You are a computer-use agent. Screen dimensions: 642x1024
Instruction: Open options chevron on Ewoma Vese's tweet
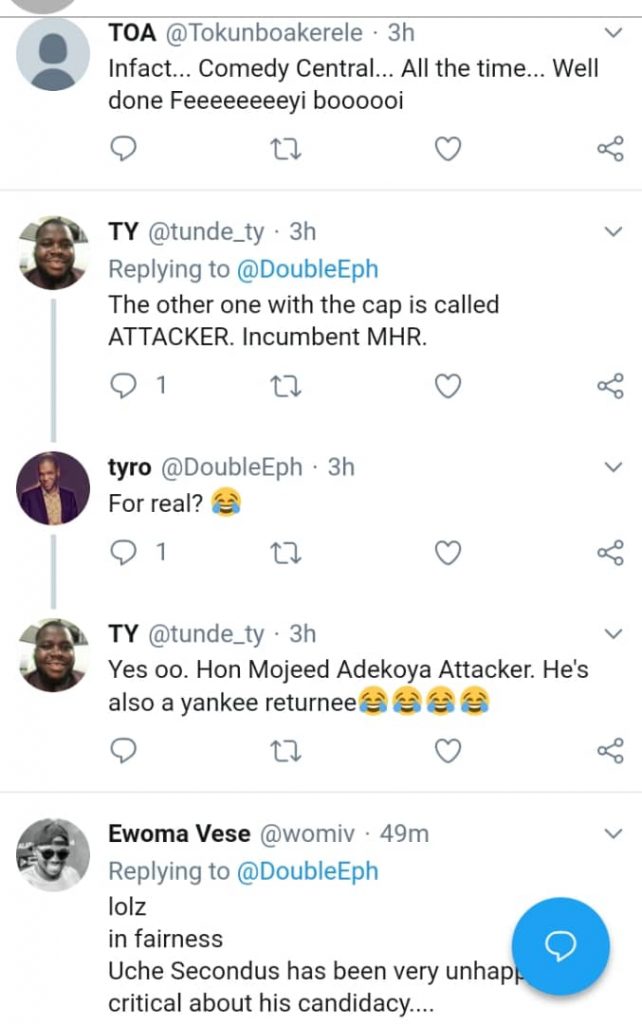tap(612, 833)
